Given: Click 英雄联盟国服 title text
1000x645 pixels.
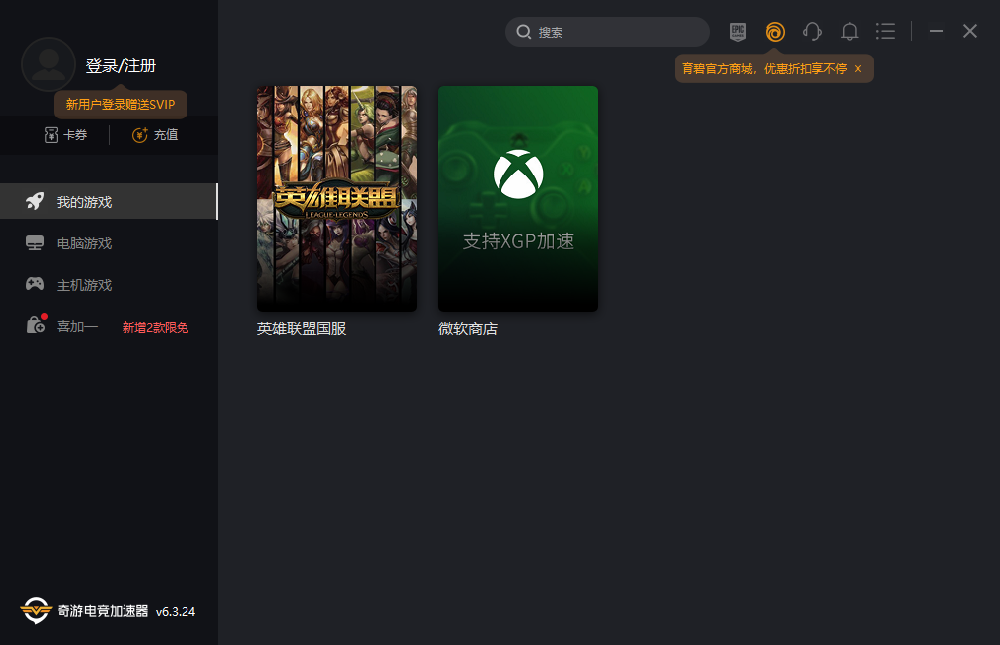Looking at the screenshot, I should 301,329.
